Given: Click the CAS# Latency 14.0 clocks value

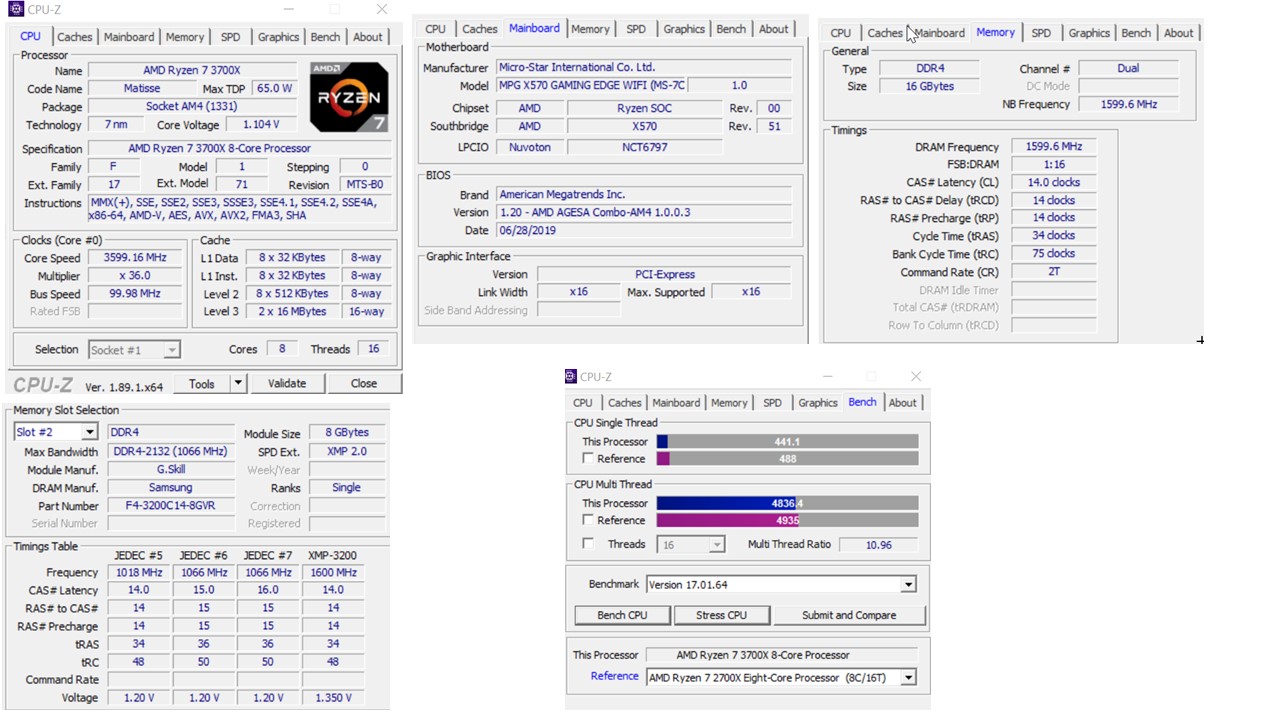Looking at the screenshot, I should (x=1054, y=183).
